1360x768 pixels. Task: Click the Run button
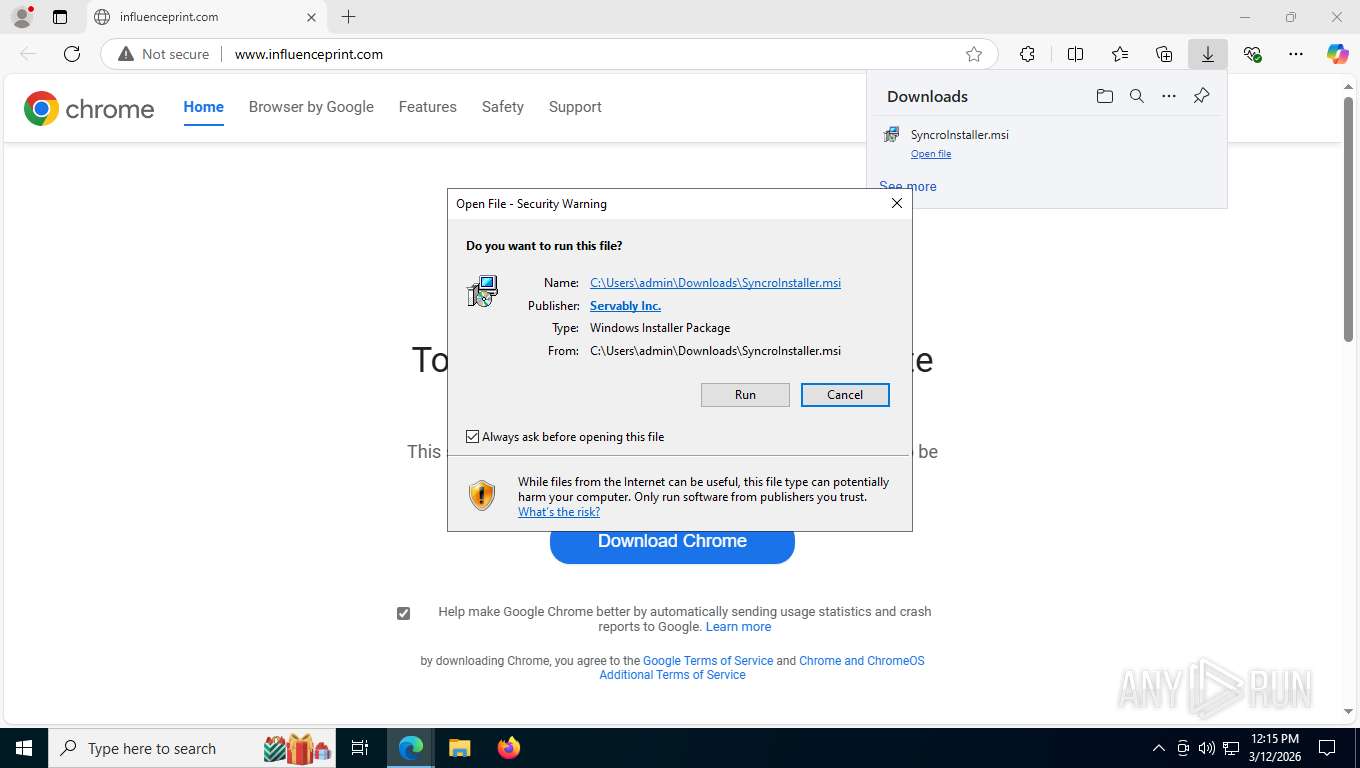click(745, 395)
